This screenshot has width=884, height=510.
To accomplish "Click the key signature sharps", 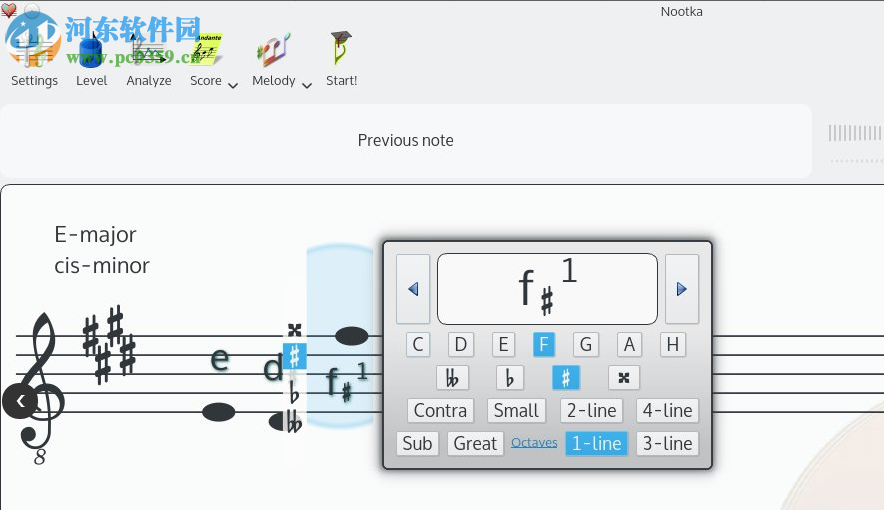I will 109,345.
